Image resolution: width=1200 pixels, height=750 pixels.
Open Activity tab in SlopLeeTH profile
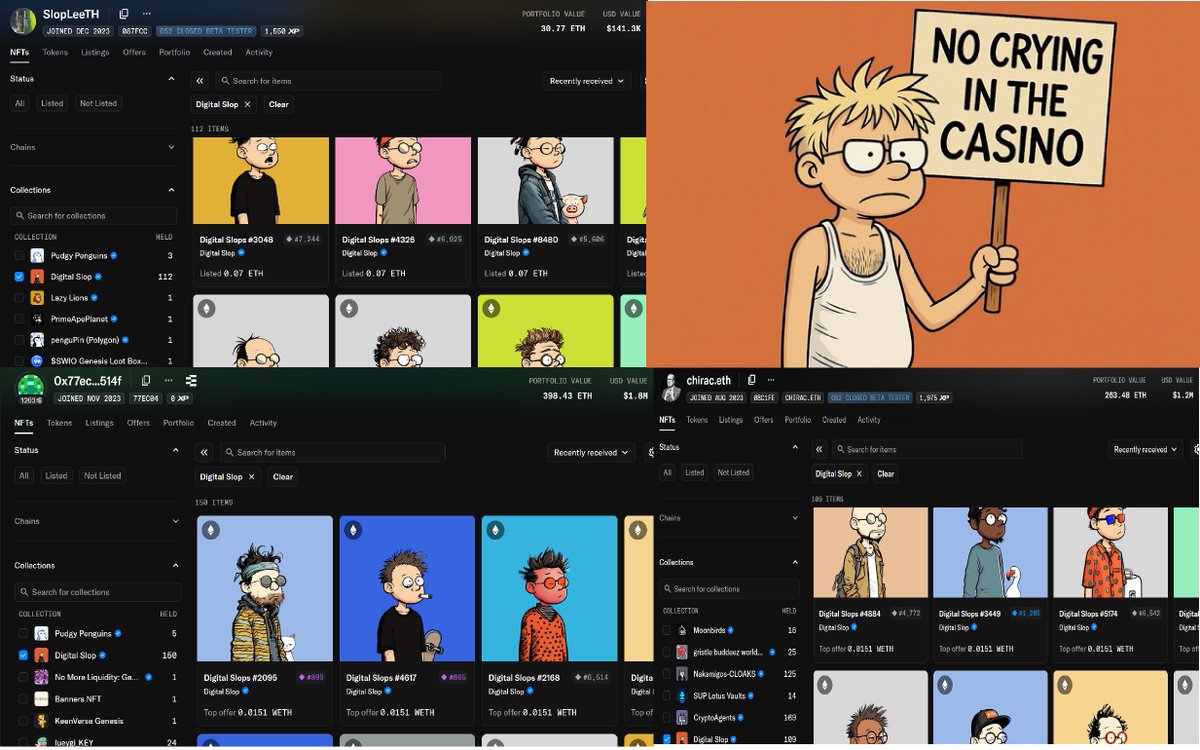259,52
